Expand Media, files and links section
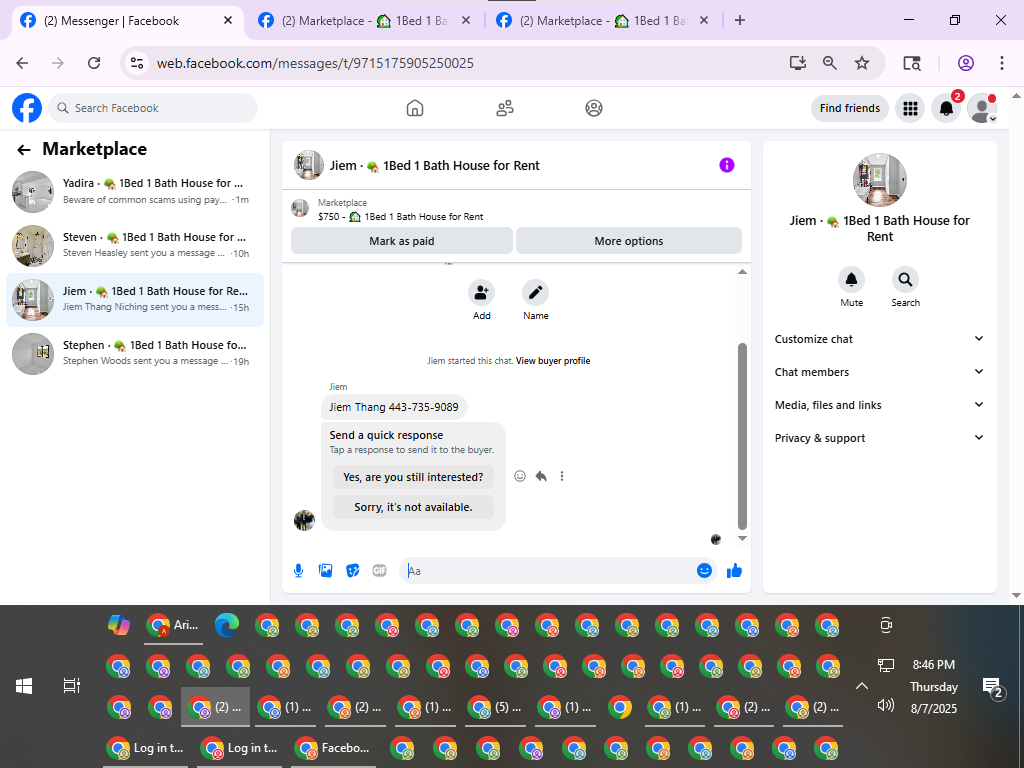The width and height of the screenshot is (1024, 768). (x=879, y=405)
